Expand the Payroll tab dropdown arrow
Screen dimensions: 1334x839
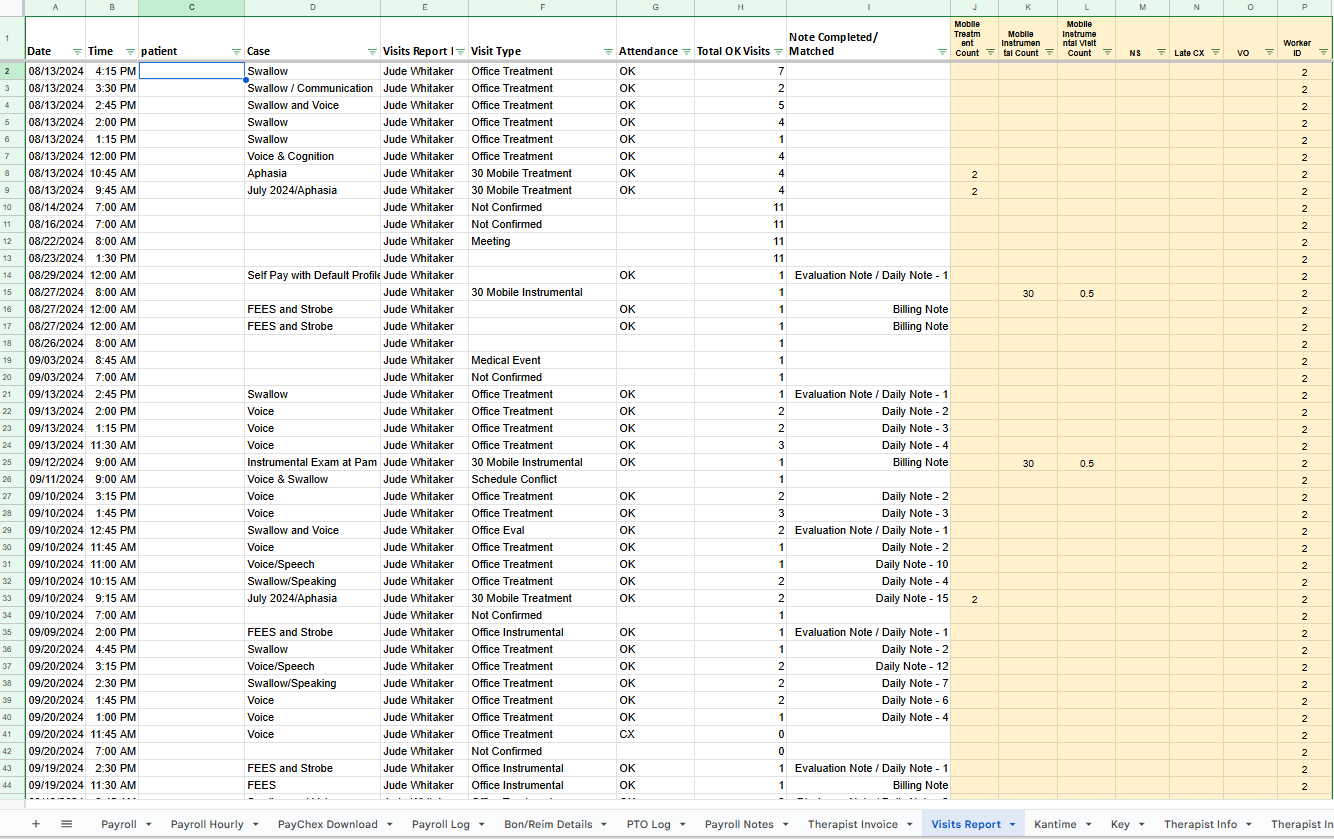tap(149, 825)
